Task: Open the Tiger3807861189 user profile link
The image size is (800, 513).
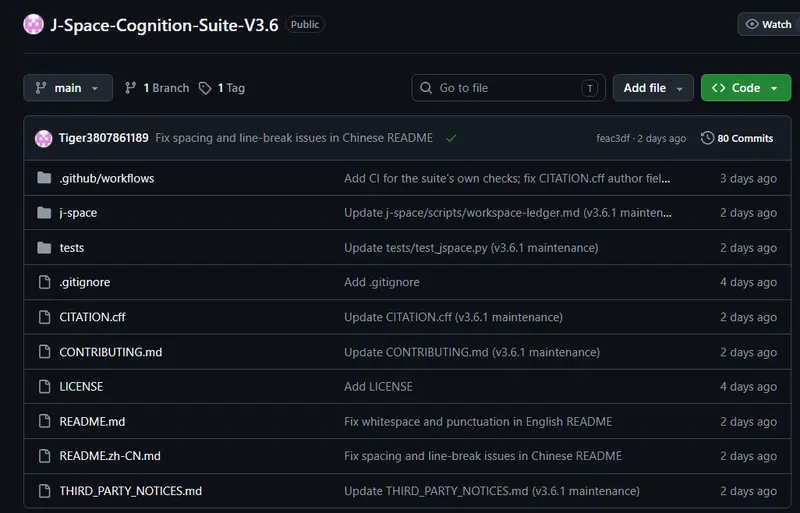Action: [x=104, y=138]
